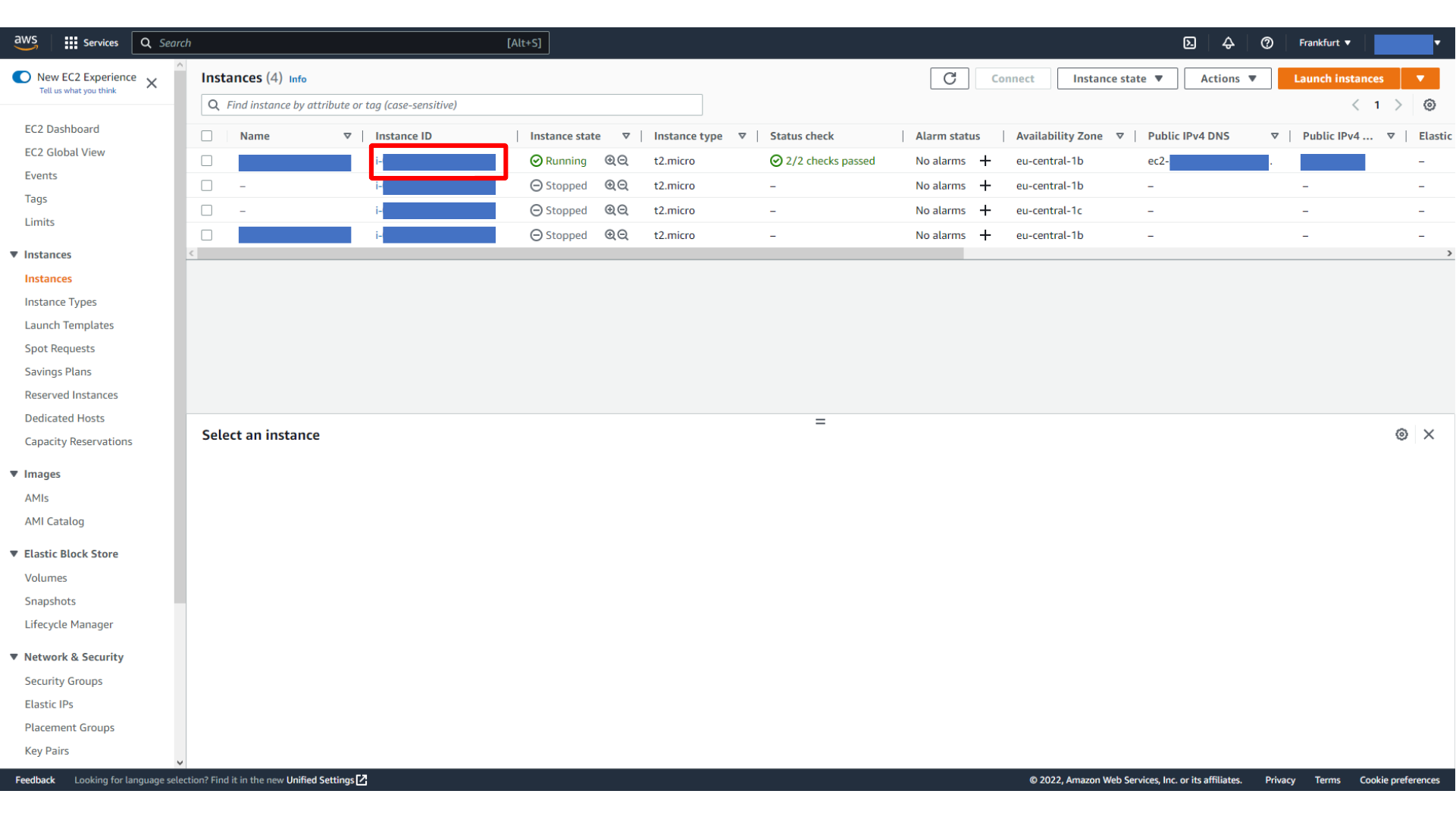This screenshot has height=819, width=1456.
Task: Open table preferences gear icon
Action: pos(1429,105)
